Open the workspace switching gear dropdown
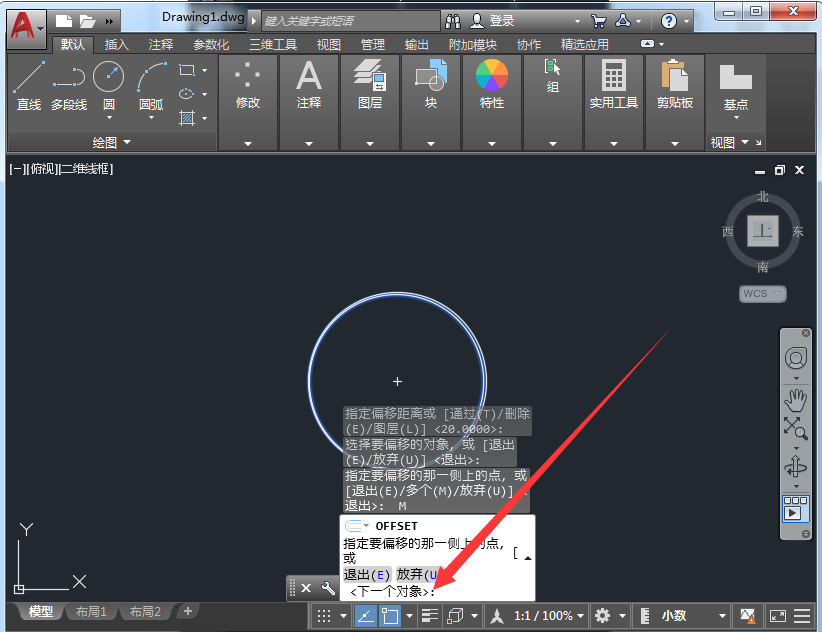 [622, 616]
